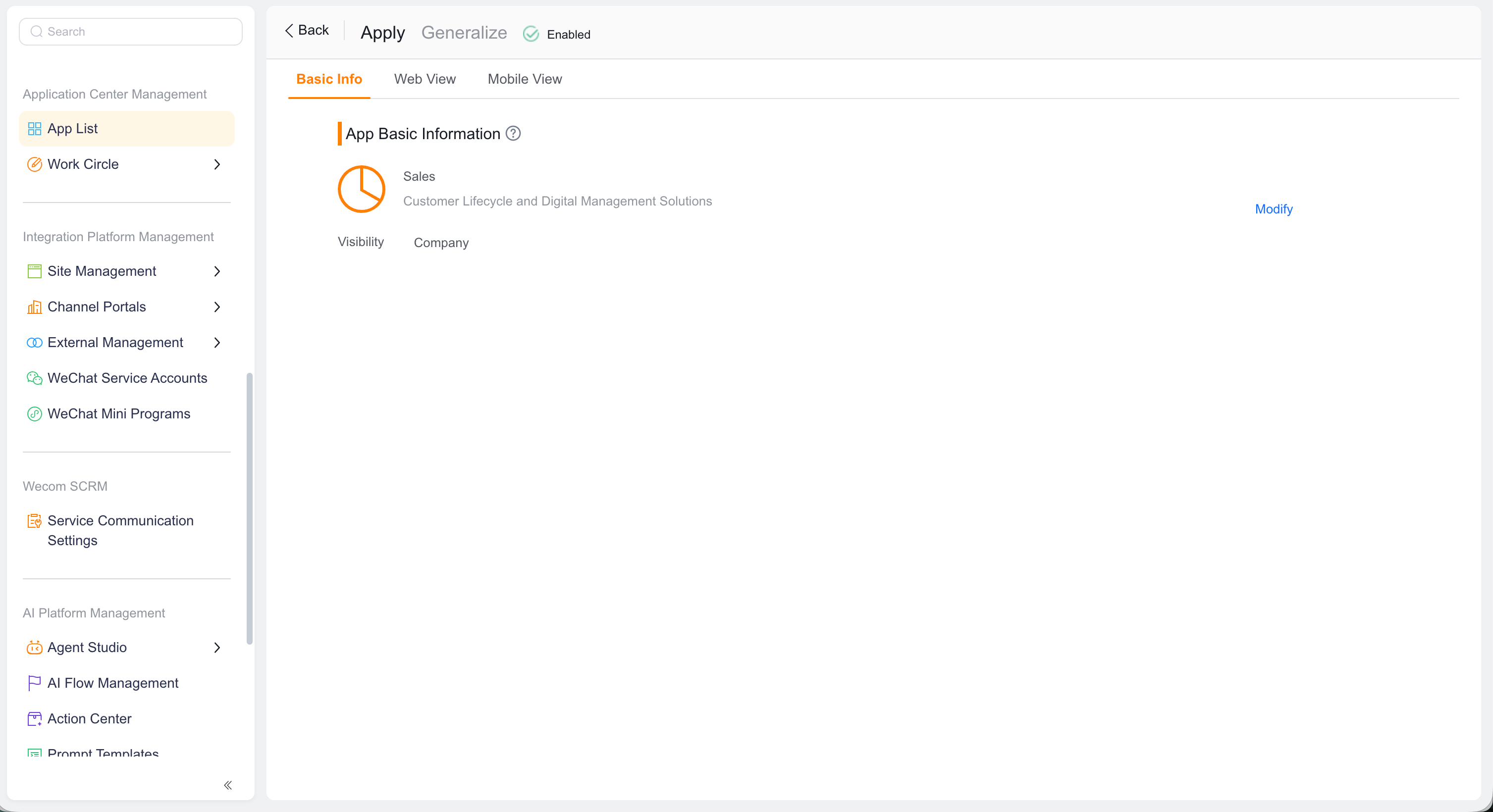1493x812 pixels.
Task: Expand the Work Circle submenu chevron
Action: (x=217, y=164)
